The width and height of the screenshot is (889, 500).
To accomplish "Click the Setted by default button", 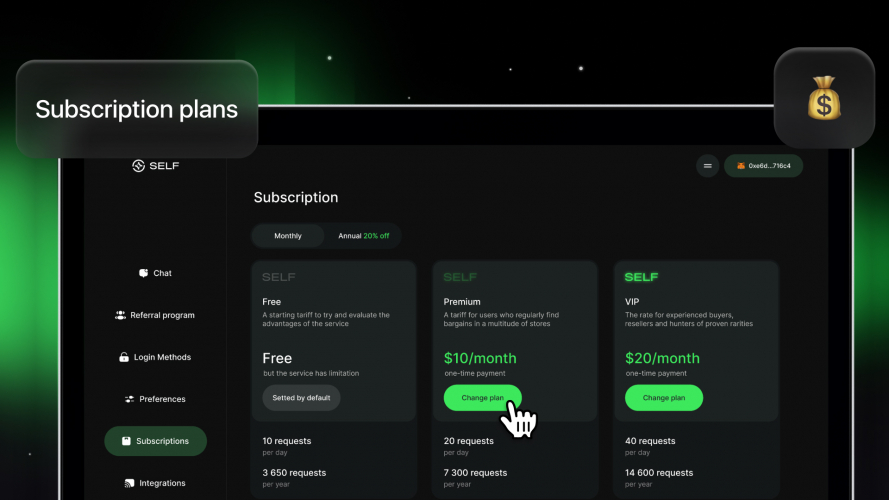I will [x=301, y=398].
